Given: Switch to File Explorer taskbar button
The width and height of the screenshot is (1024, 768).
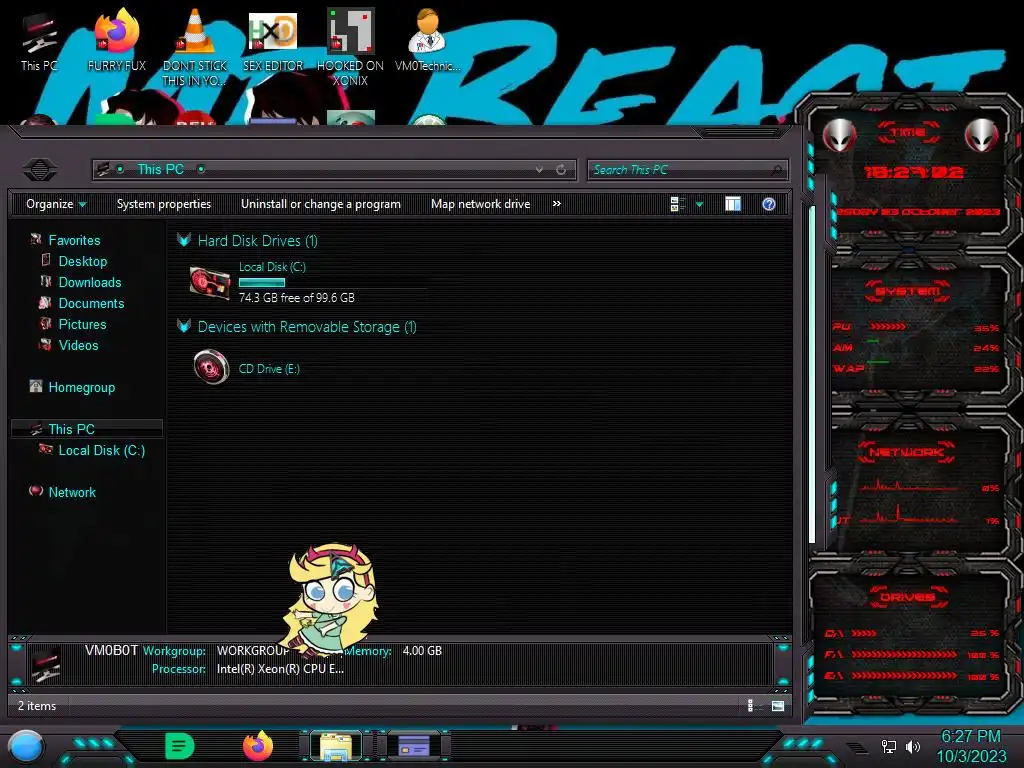Looking at the screenshot, I should click(336, 746).
